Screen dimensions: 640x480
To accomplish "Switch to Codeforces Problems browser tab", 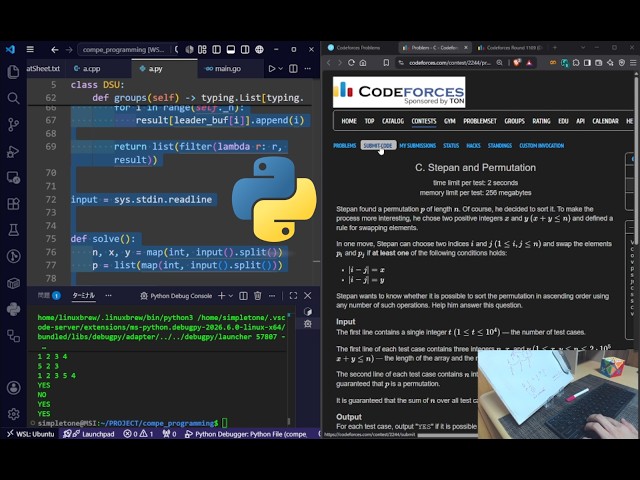I will click(358, 48).
